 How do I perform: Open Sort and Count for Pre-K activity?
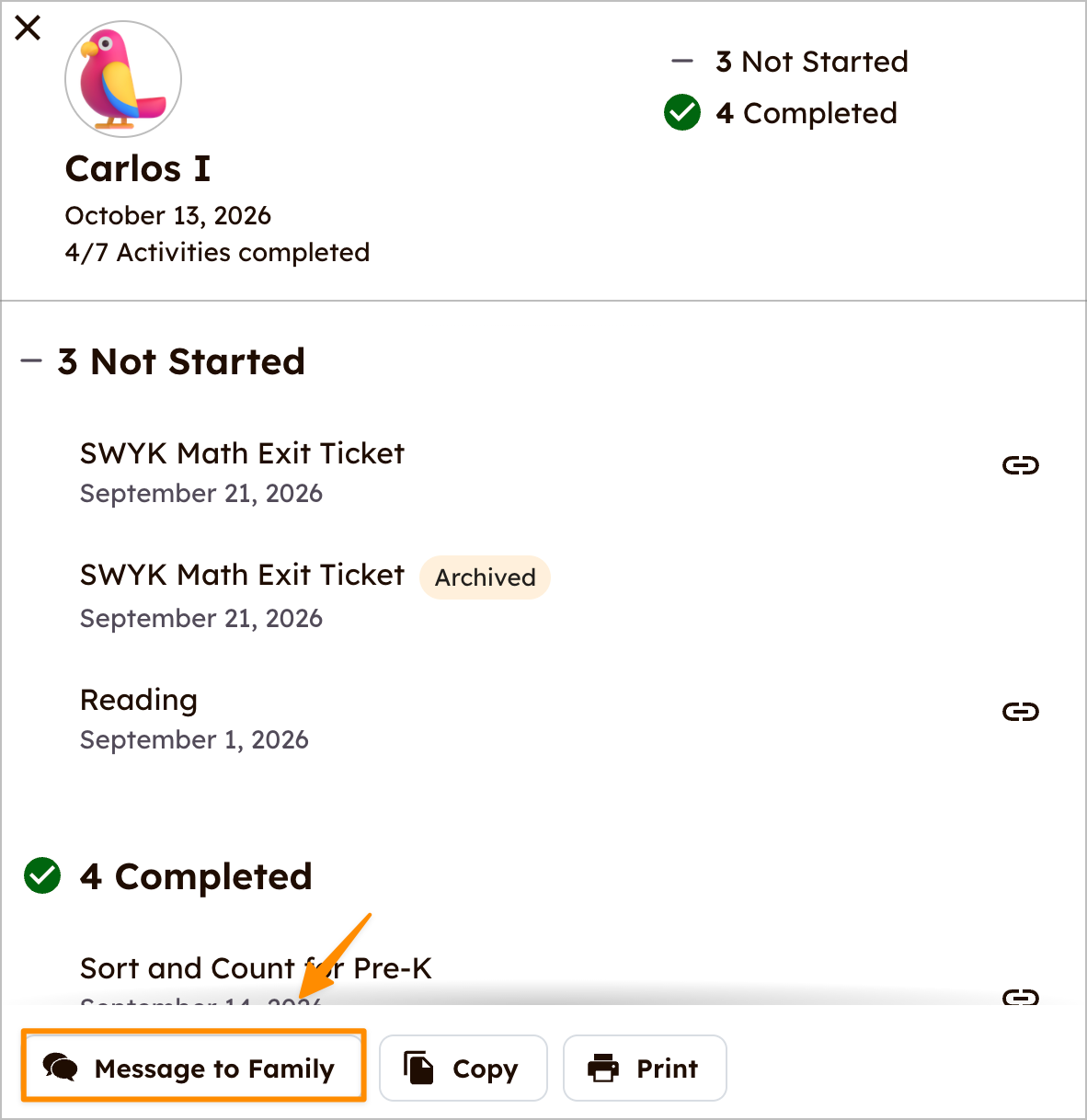point(256,968)
